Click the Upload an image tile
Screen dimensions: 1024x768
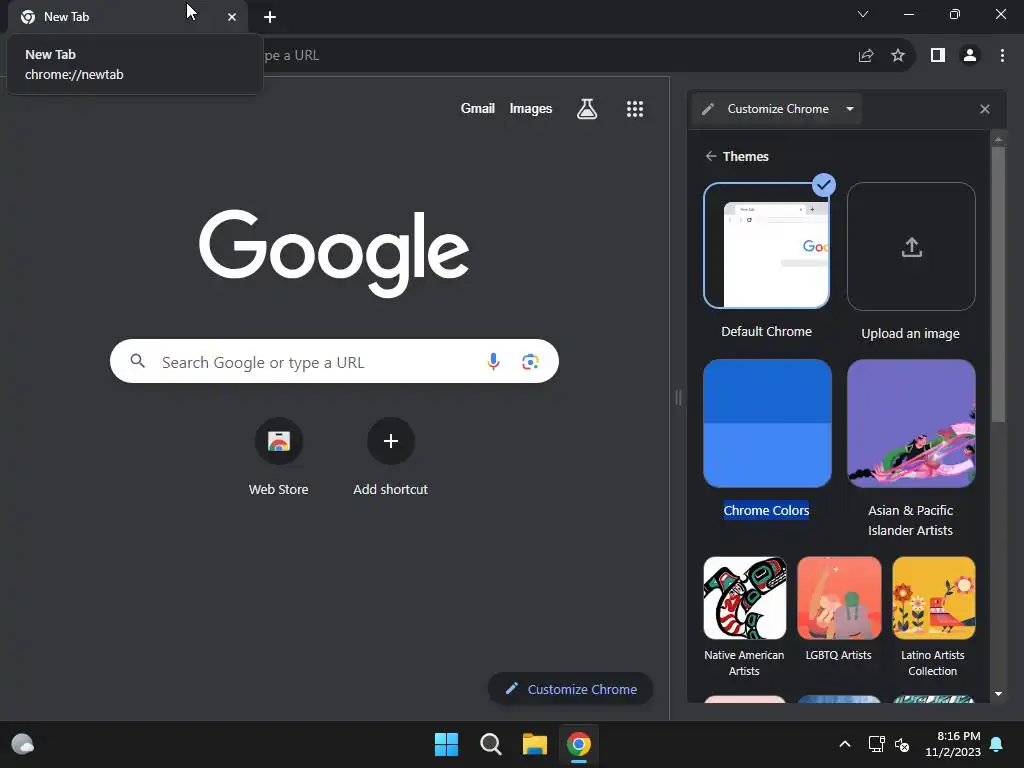click(911, 246)
